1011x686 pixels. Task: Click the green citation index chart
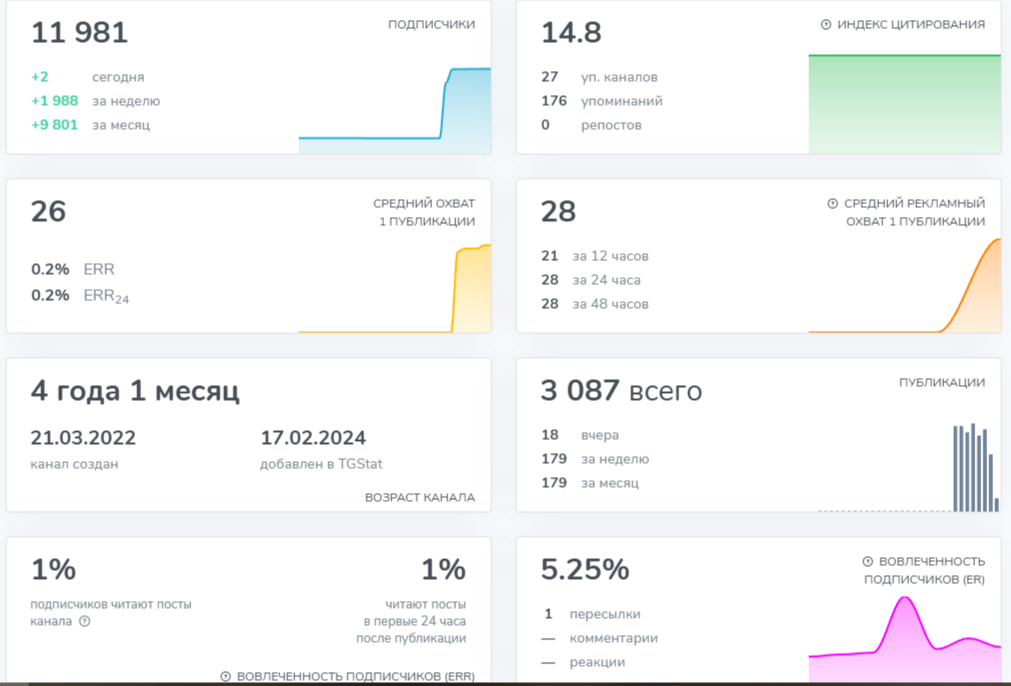click(x=904, y=104)
